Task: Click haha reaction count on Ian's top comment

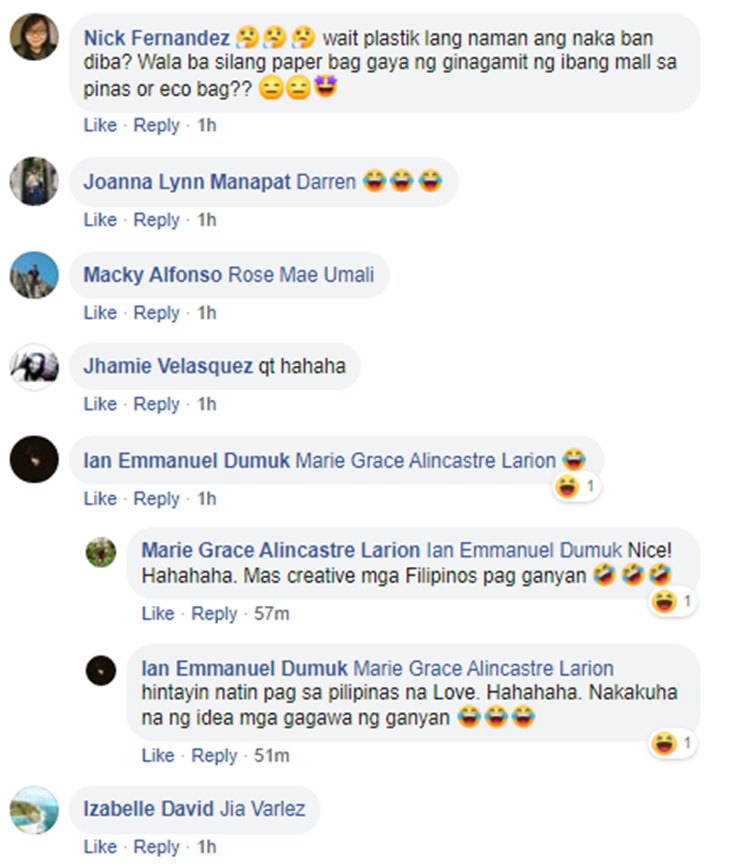Action: pos(576,487)
